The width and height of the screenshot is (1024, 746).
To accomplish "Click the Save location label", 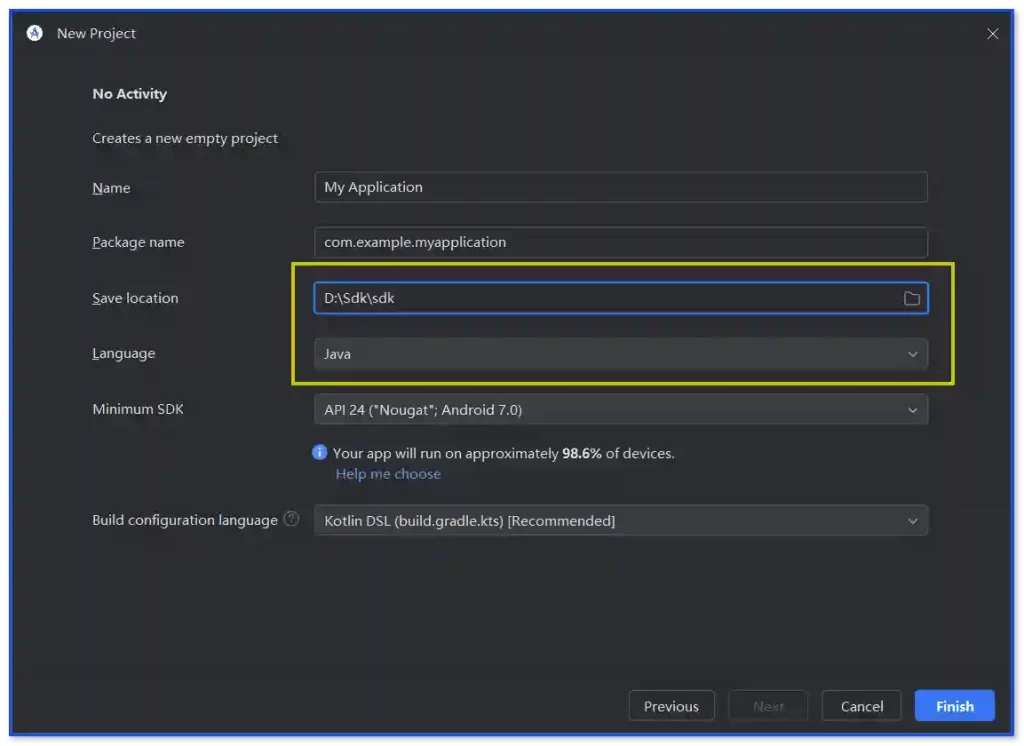I will (135, 298).
